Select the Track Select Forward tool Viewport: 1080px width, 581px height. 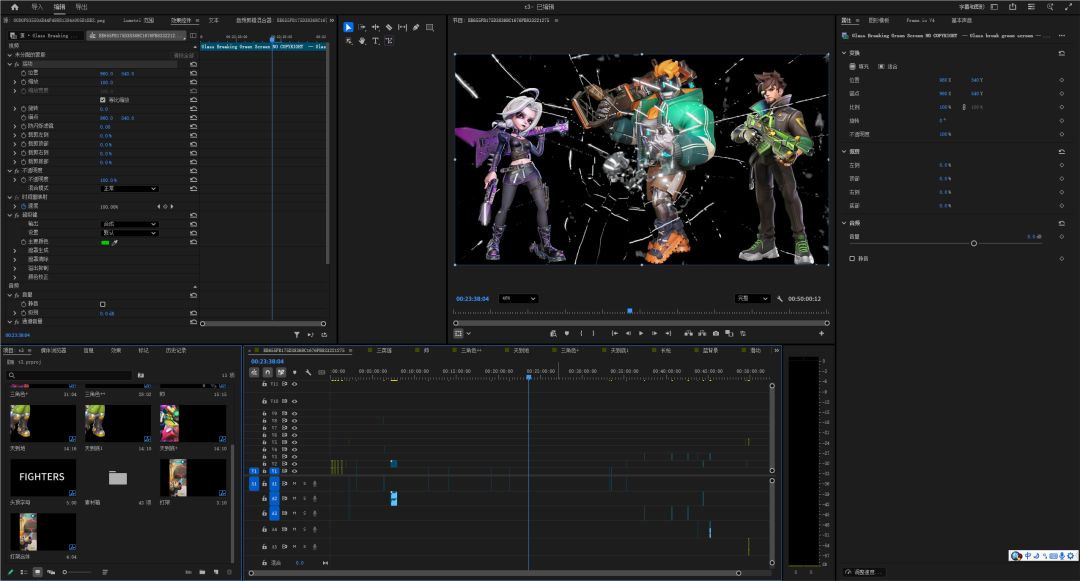pos(362,28)
